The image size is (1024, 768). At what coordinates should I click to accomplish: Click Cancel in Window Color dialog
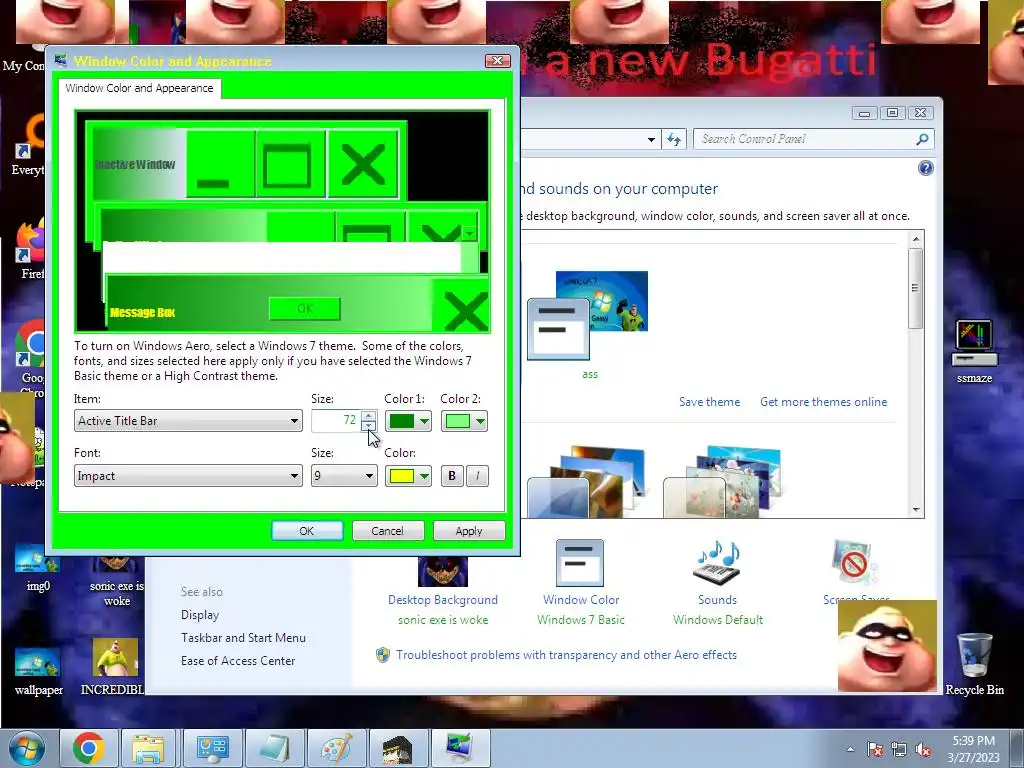coord(388,531)
